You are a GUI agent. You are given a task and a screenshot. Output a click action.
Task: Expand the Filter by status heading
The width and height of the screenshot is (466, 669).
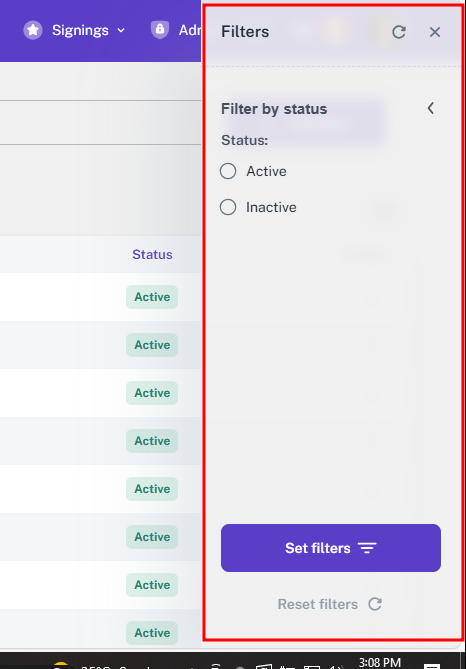tap(274, 109)
